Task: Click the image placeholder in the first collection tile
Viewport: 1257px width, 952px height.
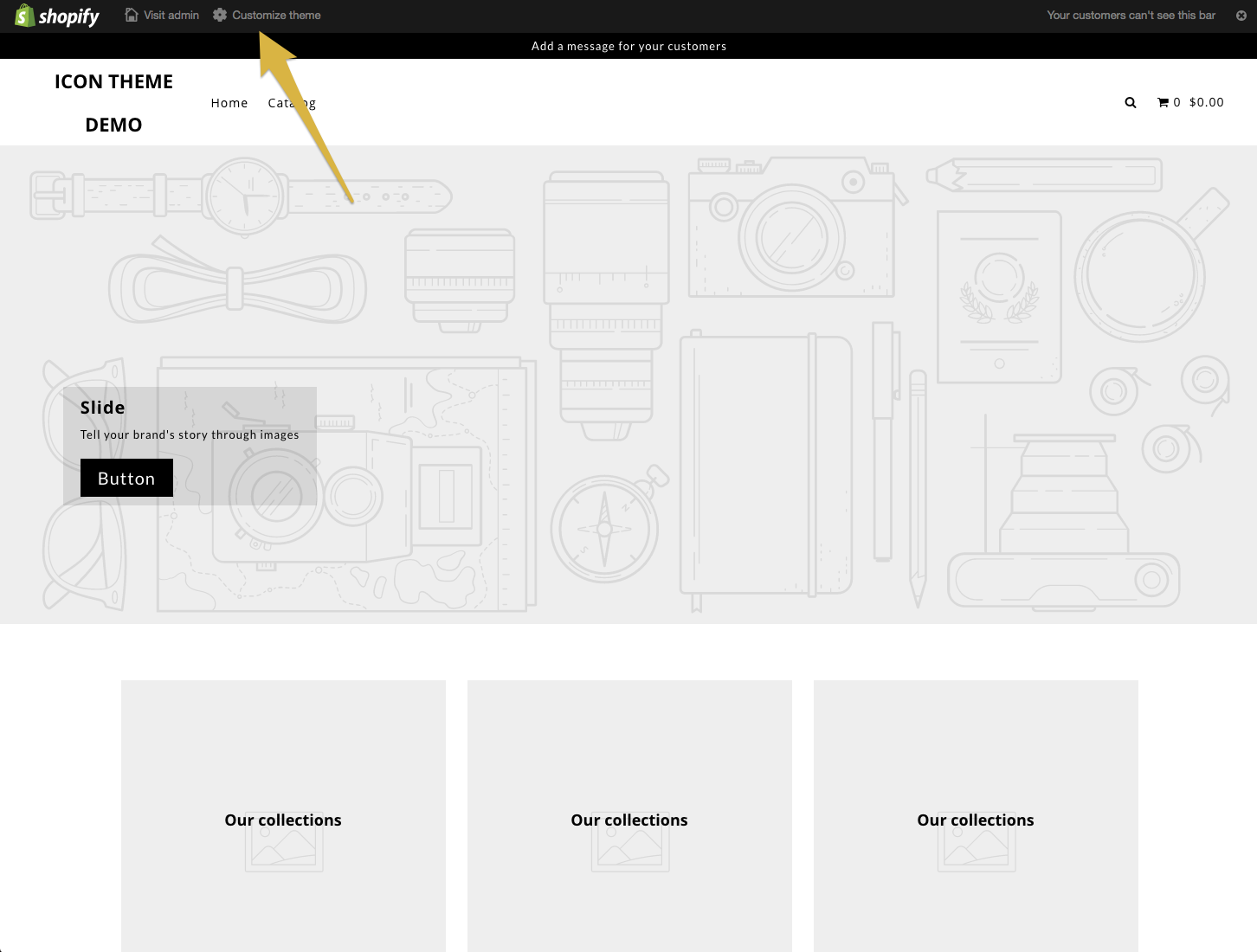Action: (283, 841)
